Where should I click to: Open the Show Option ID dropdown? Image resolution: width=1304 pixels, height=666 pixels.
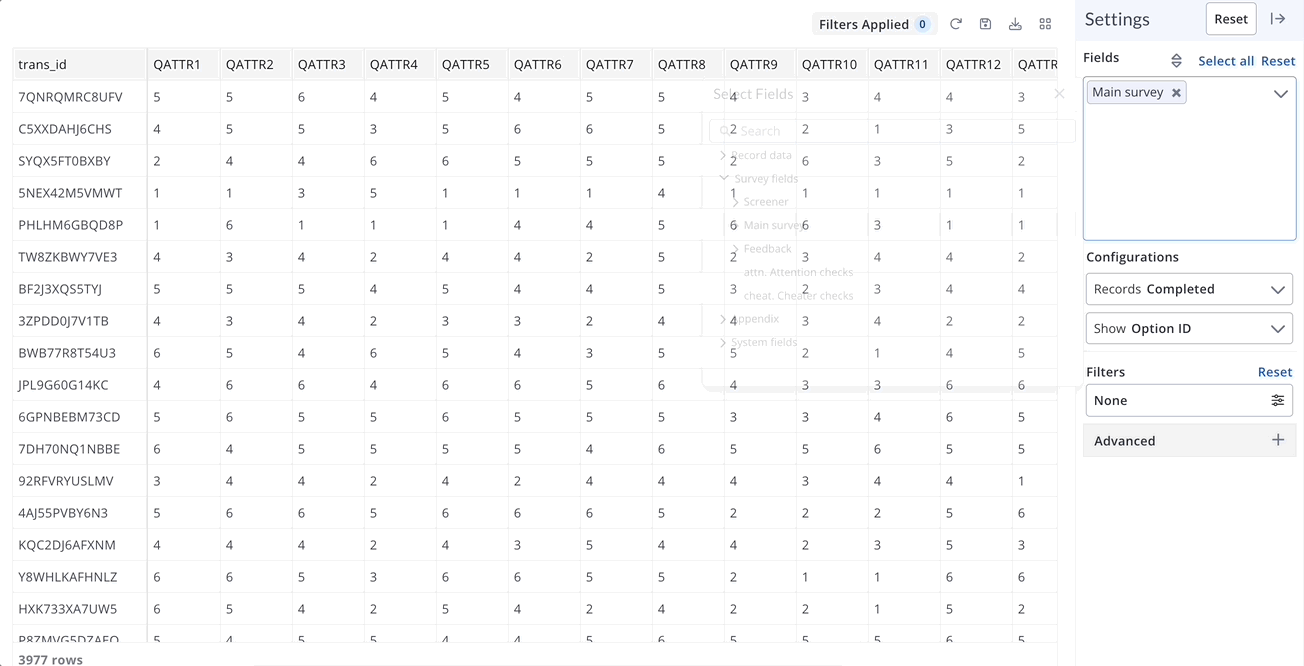click(1189, 328)
